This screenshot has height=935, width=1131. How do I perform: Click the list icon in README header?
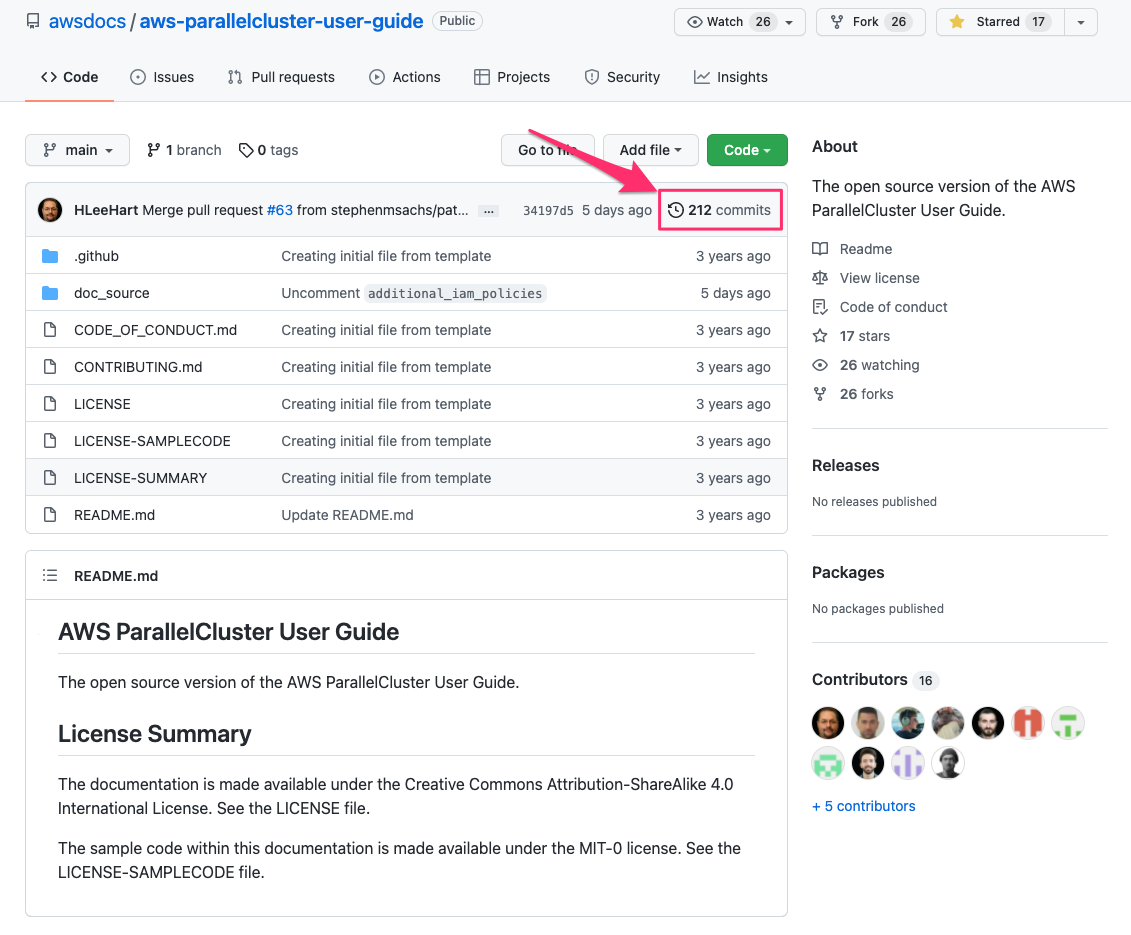(x=50, y=575)
